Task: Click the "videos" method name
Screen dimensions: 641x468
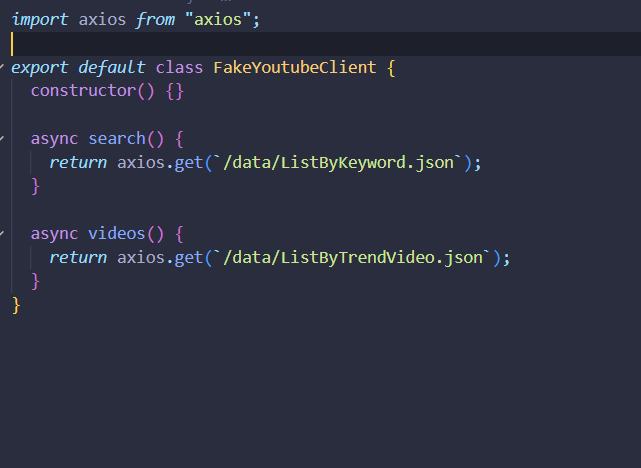Action: click(x=117, y=233)
